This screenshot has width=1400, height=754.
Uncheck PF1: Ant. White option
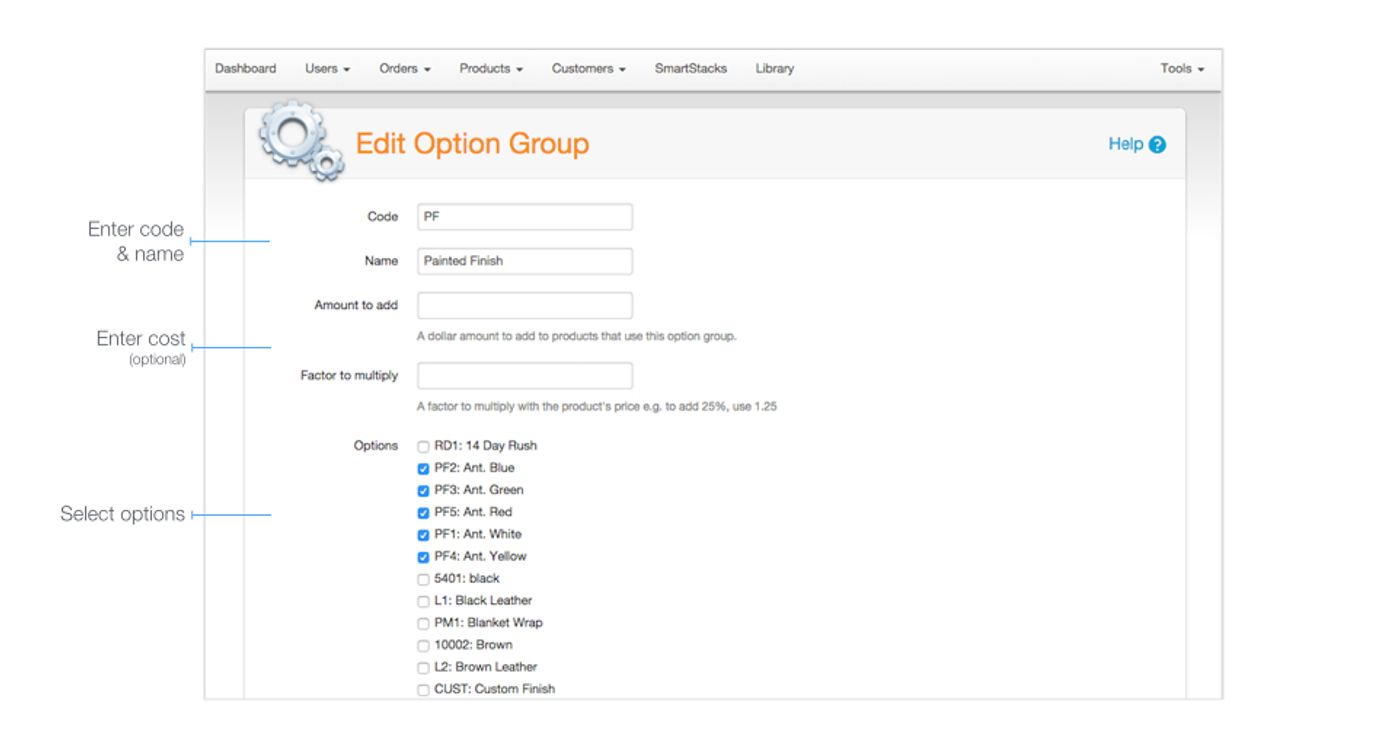coord(423,535)
